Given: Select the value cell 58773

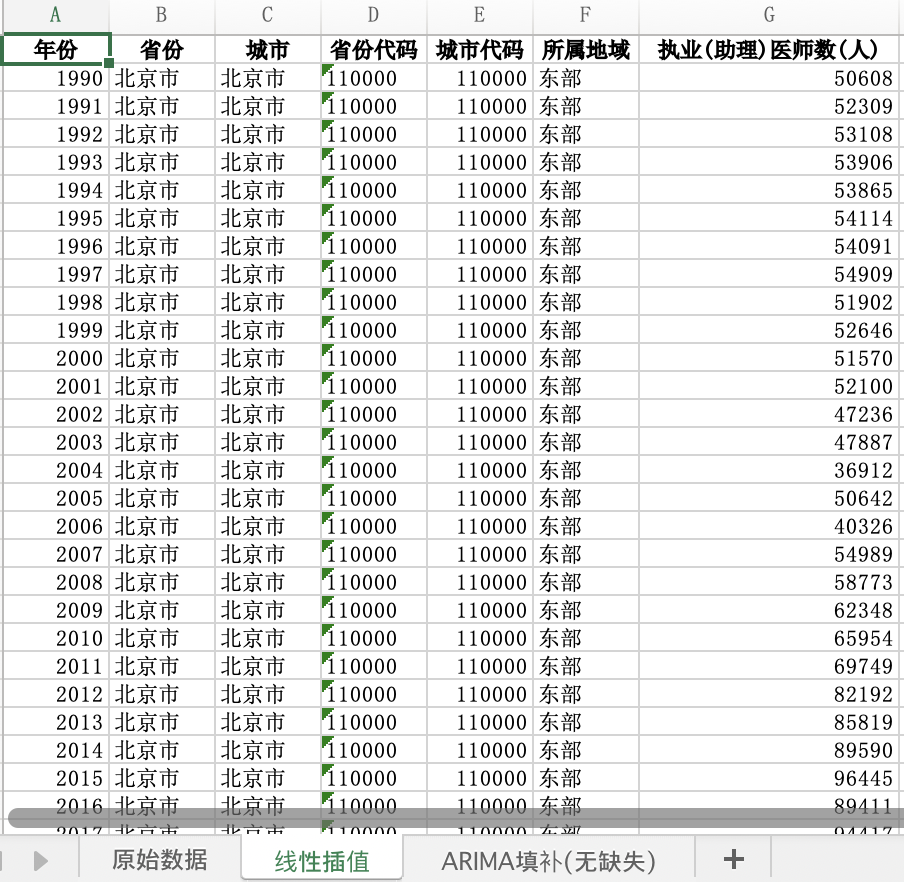Looking at the screenshot, I should 769,583.
